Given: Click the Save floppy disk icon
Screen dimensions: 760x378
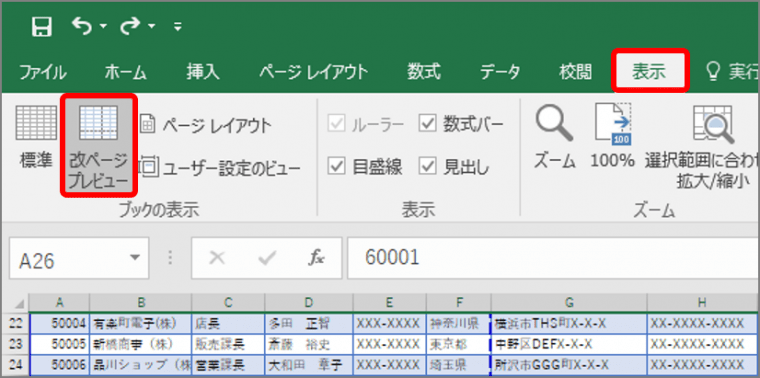Looking at the screenshot, I should [42, 27].
